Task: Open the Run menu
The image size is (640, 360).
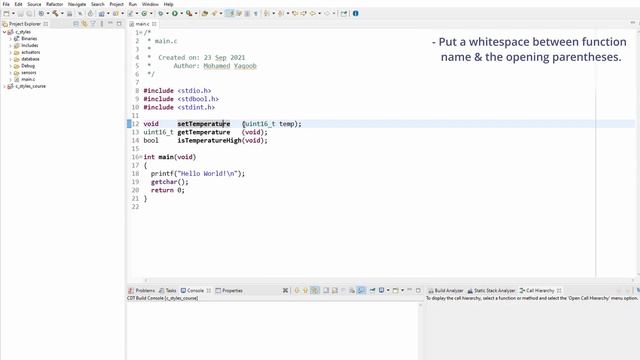Action: tap(133, 4)
